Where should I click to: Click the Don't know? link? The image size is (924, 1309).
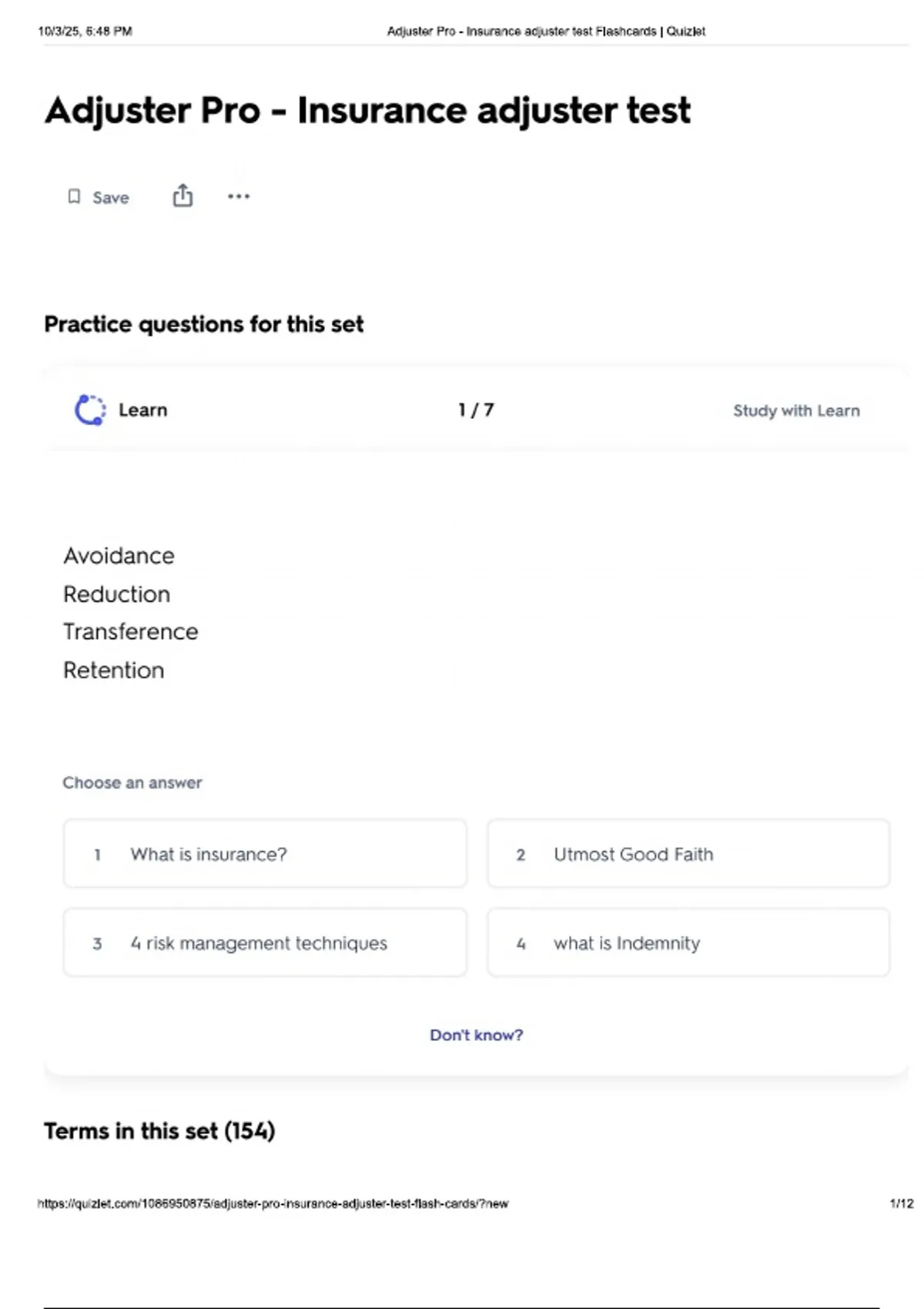click(476, 1035)
